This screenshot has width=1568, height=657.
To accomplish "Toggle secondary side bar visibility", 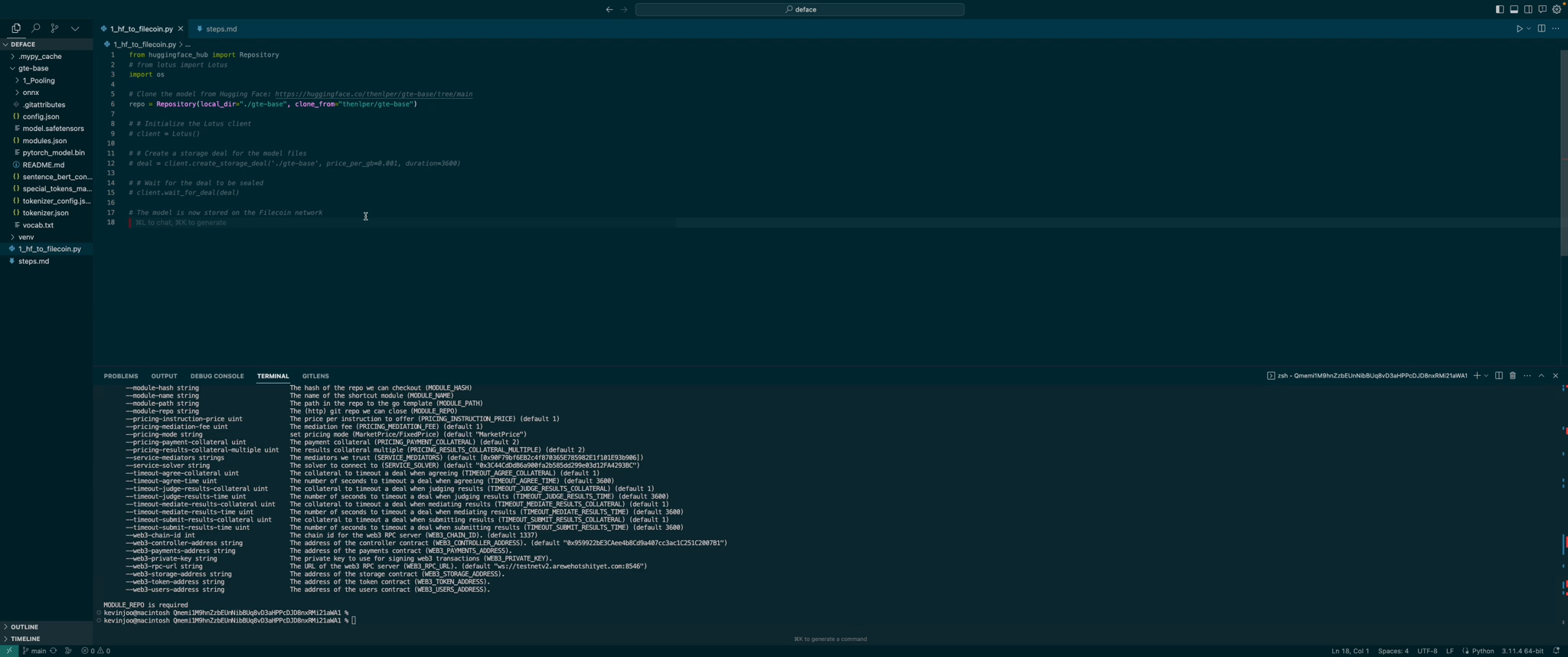I will [1528, 9].
